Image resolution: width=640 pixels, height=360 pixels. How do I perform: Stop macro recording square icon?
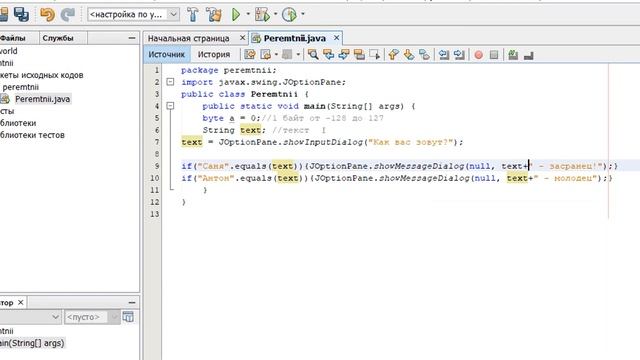(494, 55)
